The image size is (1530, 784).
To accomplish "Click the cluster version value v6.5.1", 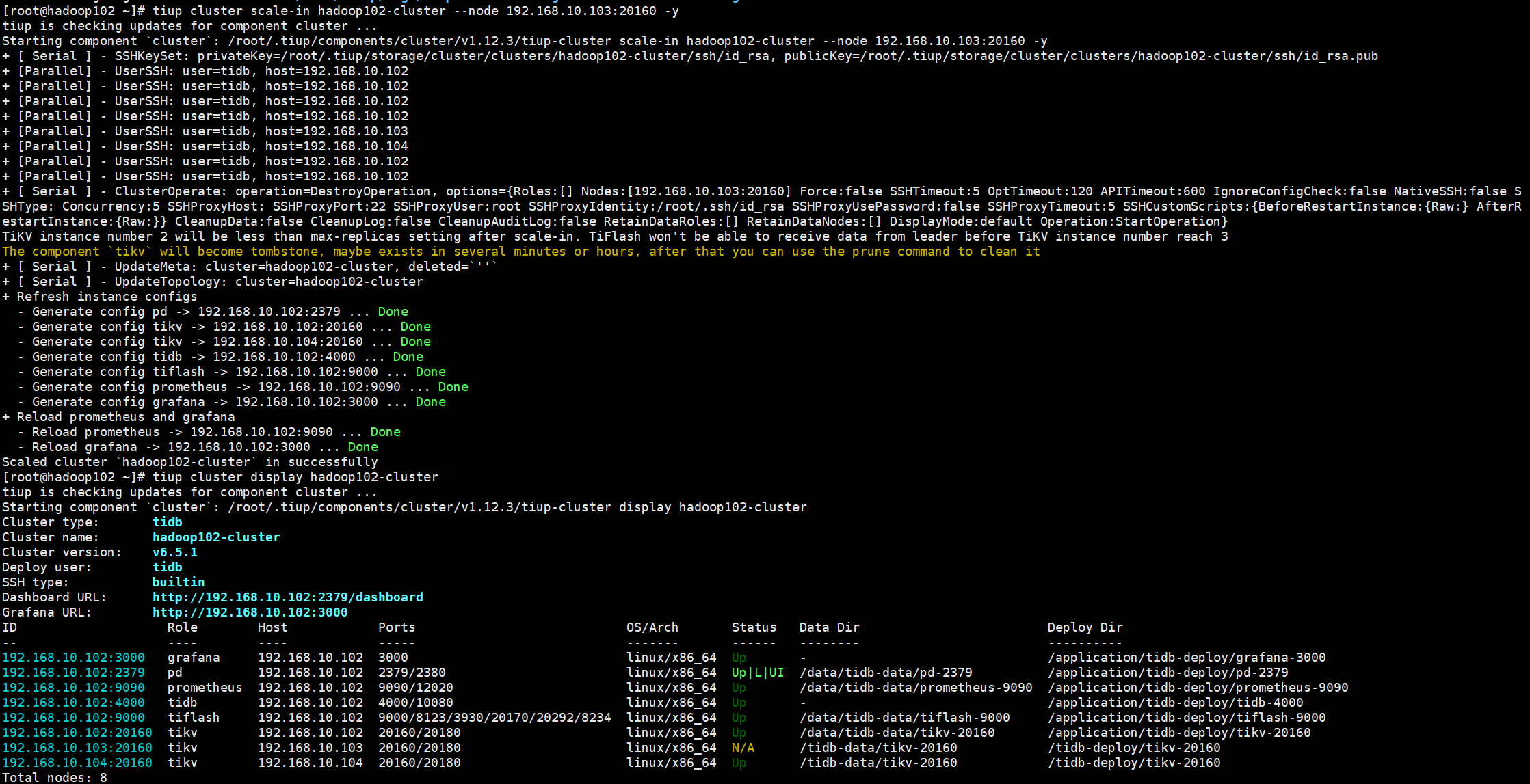I will coord(174,552).
